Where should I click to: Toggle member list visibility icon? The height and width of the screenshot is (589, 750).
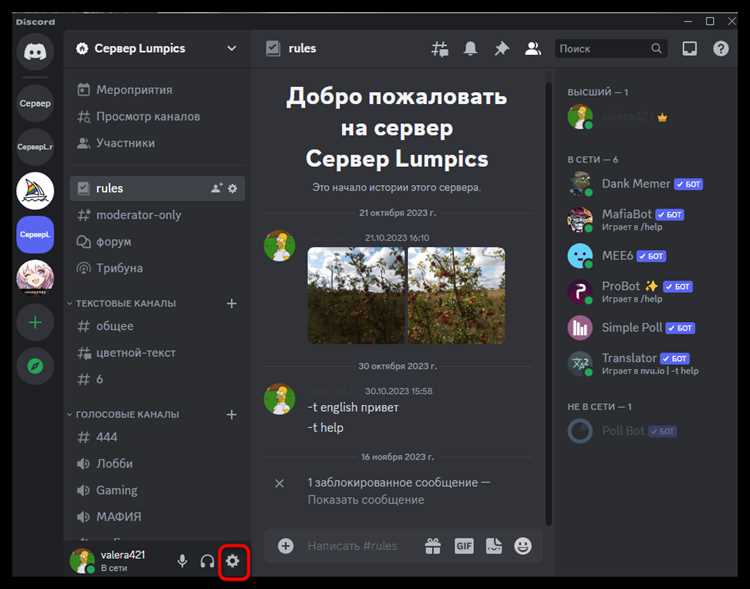(533, 48)
